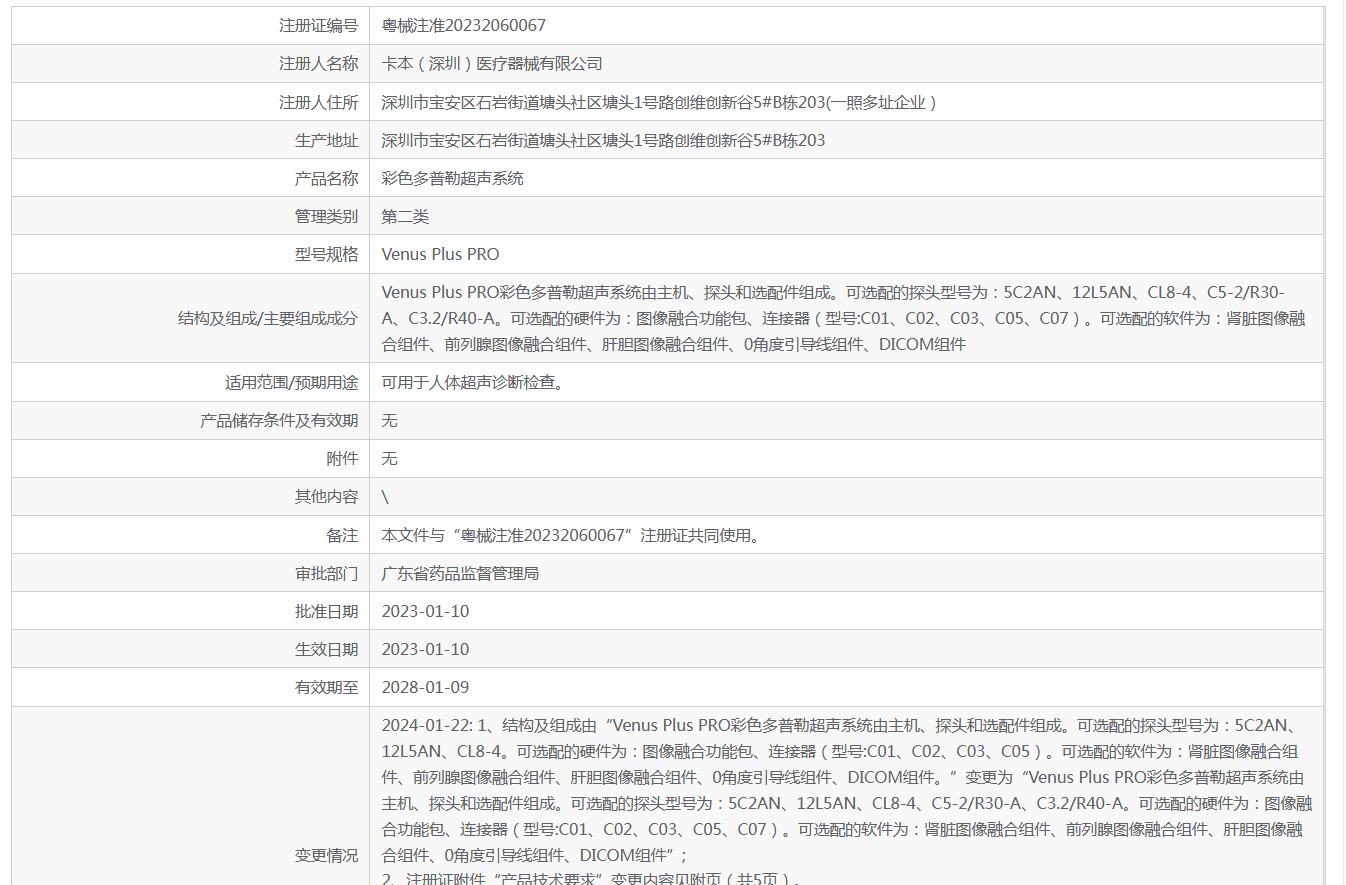Click the 有效期至 label cell
Screen dimensions: 1346x885
[x=190, y=687]
